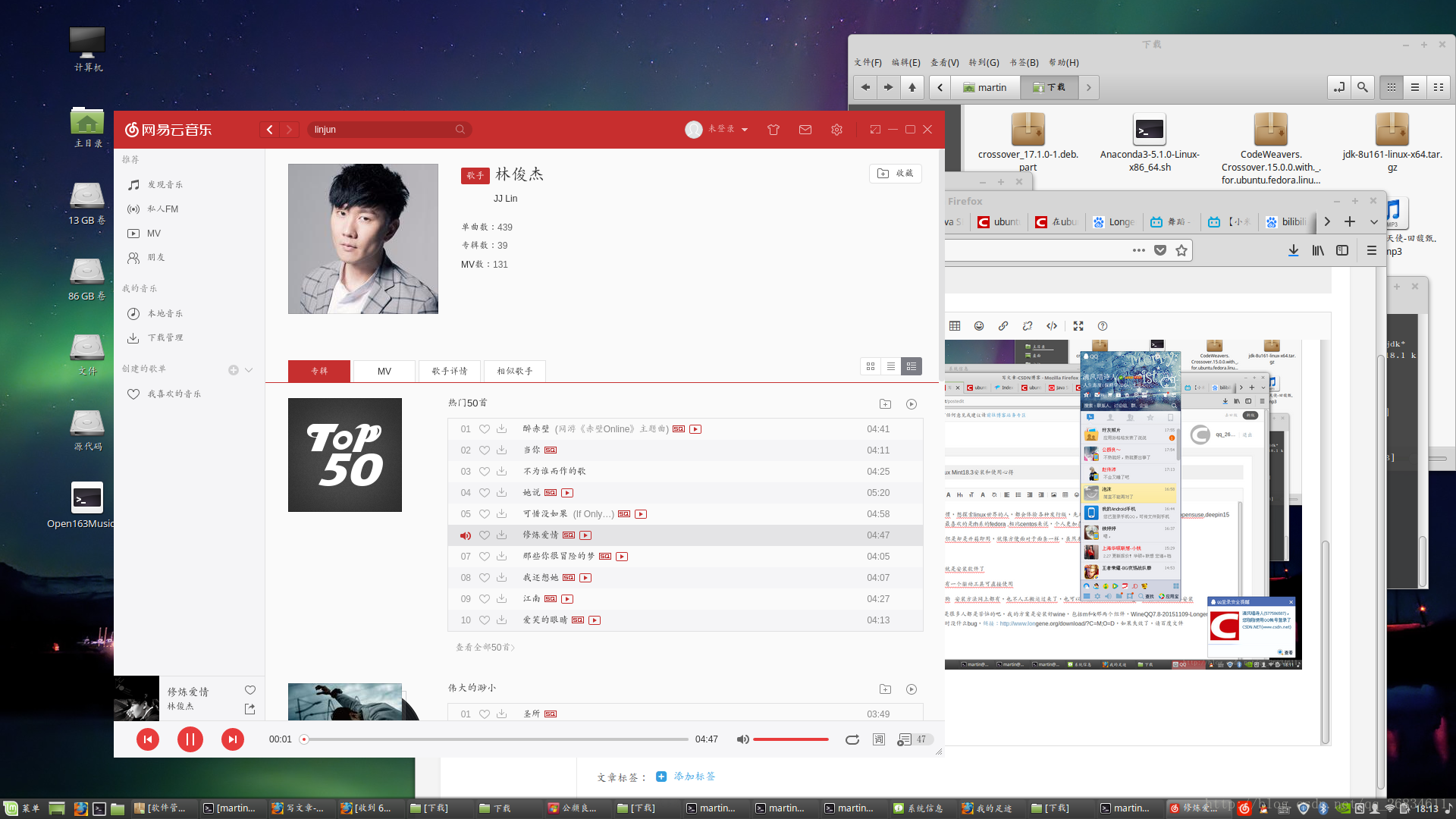Like song 10 爱笑的眼睛
This screenshot has width=1456, height=819.
(x=485, y=620)
